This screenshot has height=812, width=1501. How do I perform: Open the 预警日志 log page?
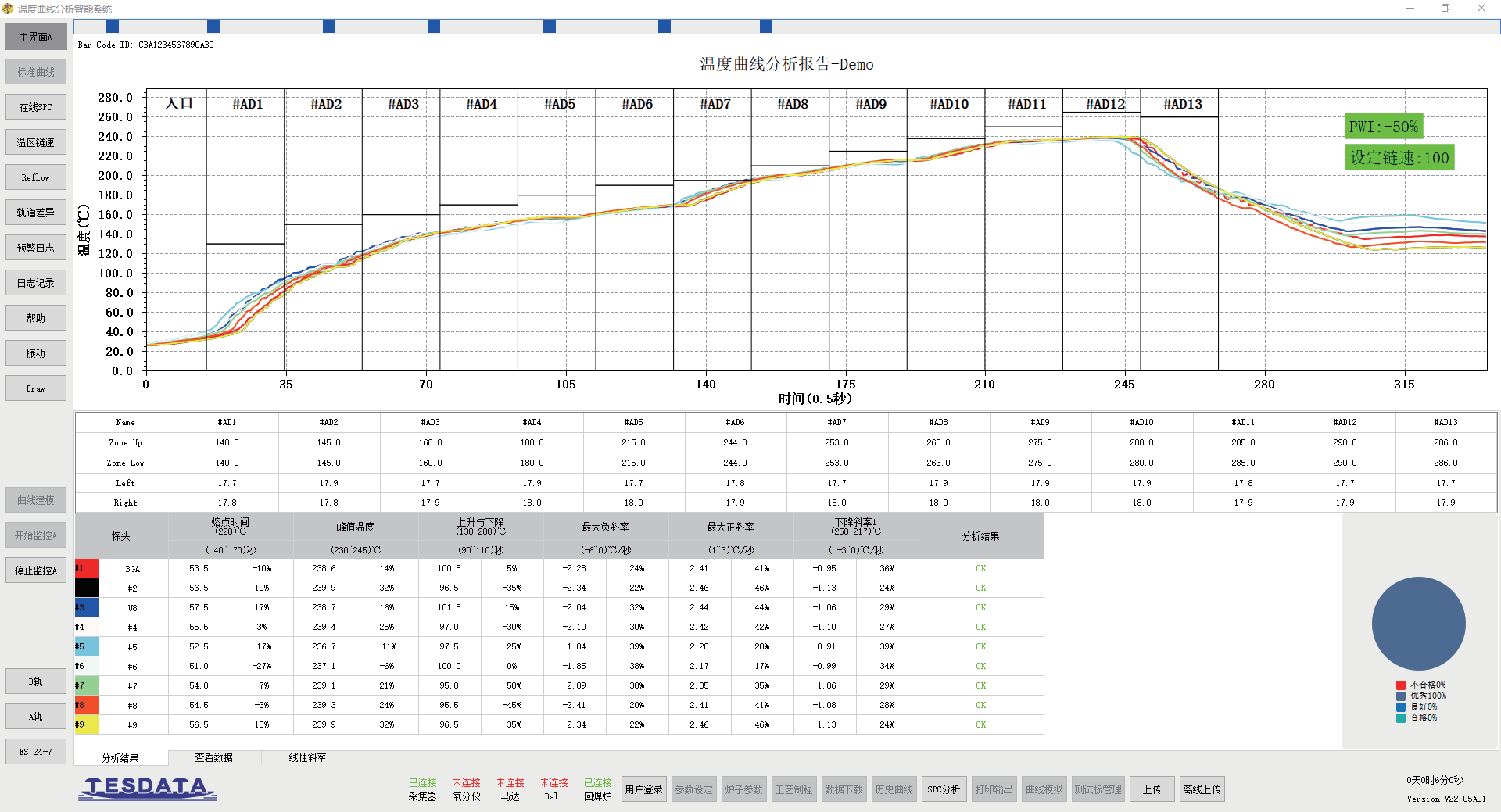click(x=36, y=248)
